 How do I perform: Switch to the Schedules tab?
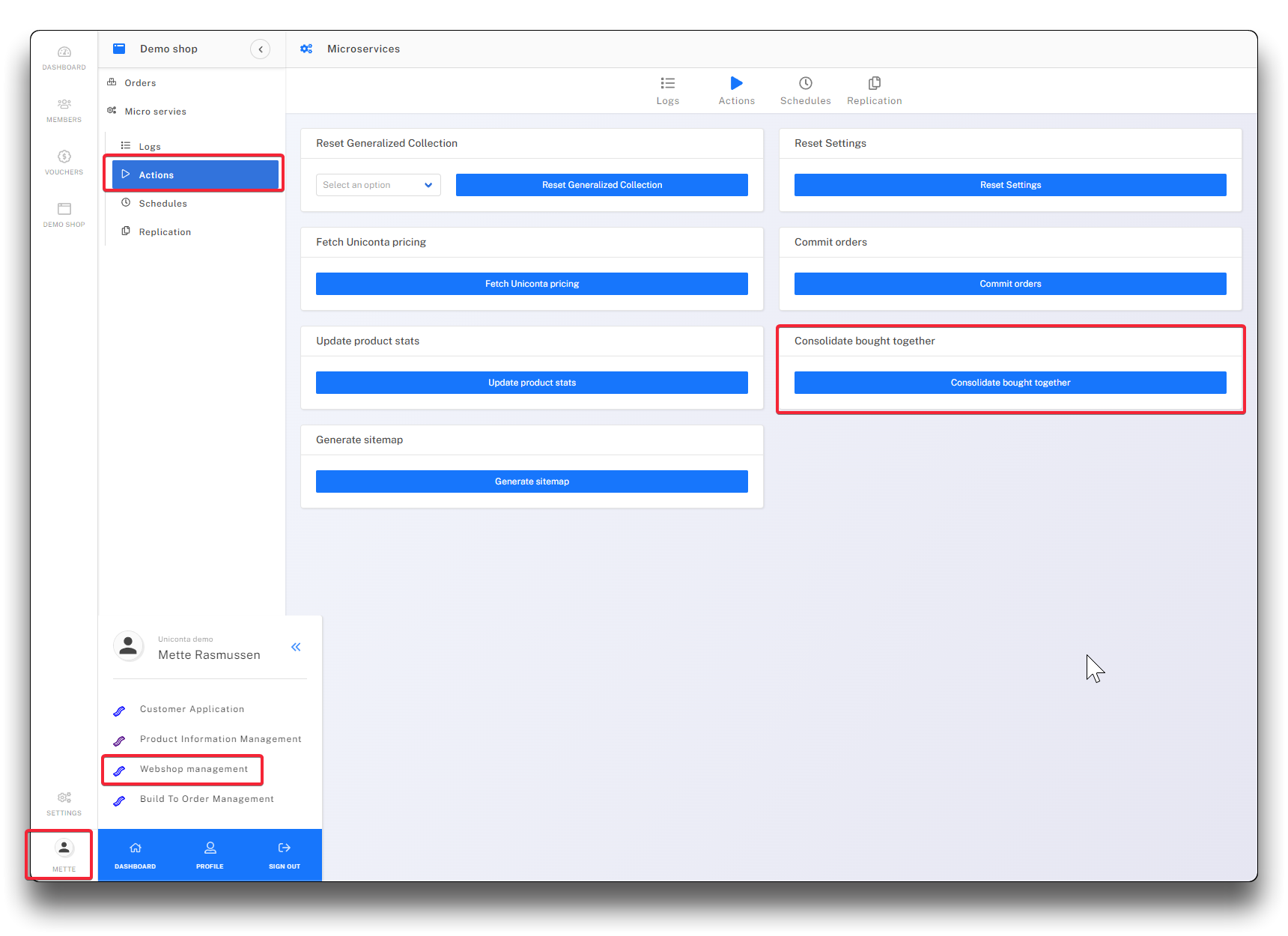click(805, 91)
